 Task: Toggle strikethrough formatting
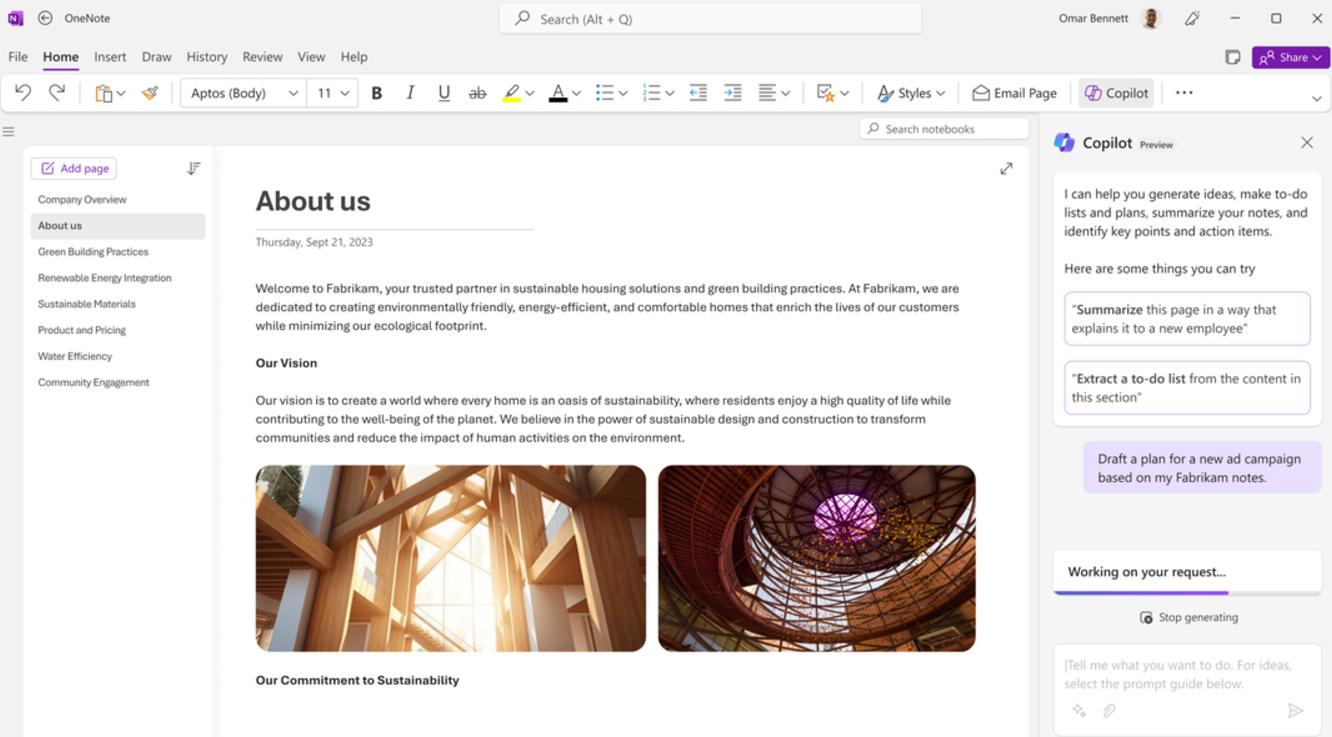coord(478,92)
